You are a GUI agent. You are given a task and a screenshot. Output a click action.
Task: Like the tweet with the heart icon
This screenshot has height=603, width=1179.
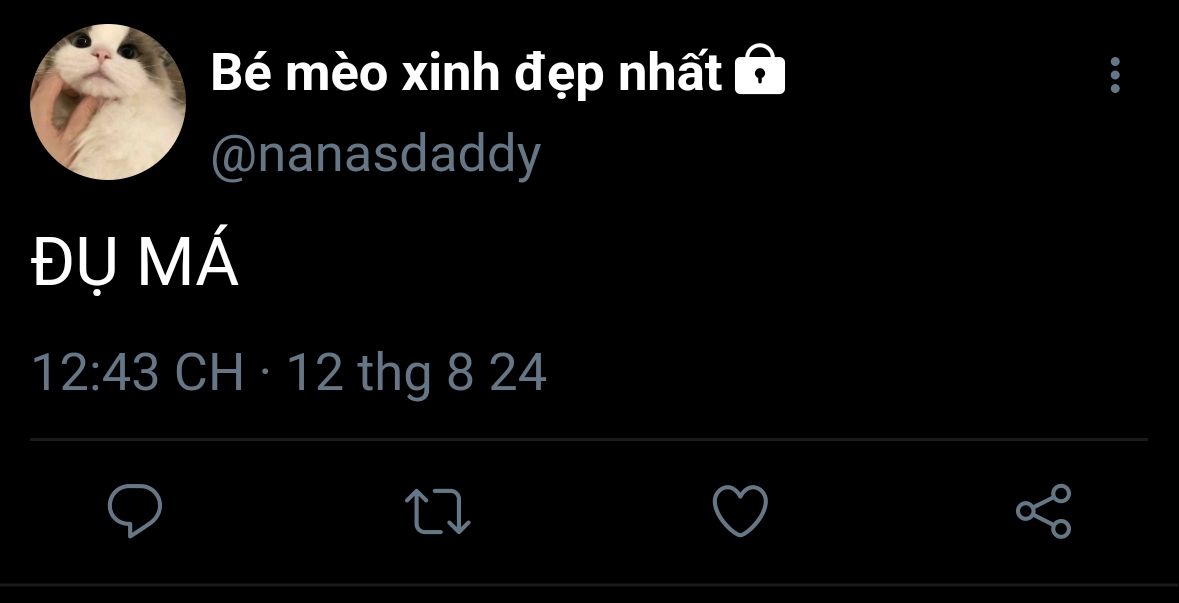[741, 511]
